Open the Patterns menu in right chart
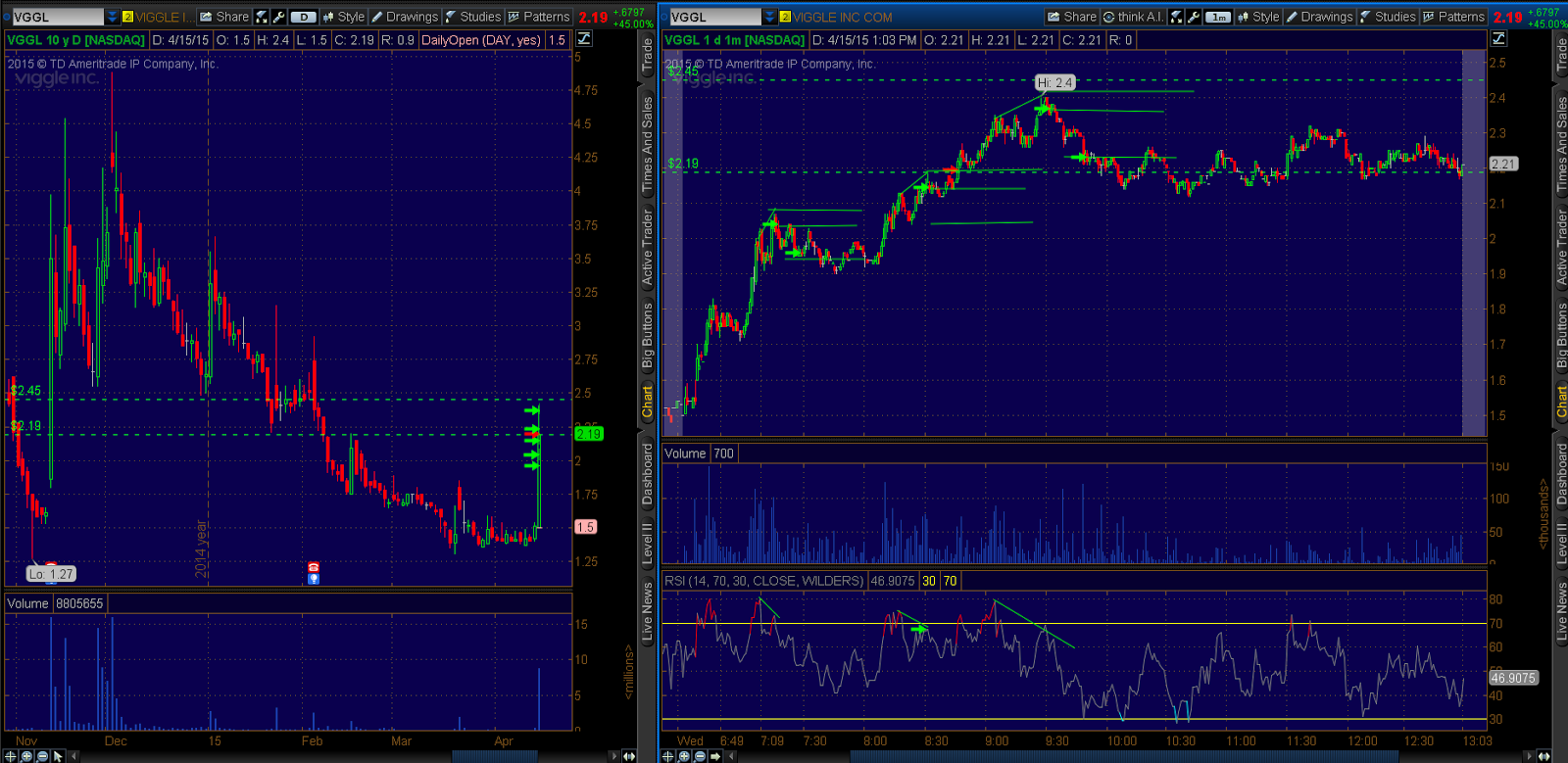The height and width of the screenshot is (763, 1568). click(1453, 17)
